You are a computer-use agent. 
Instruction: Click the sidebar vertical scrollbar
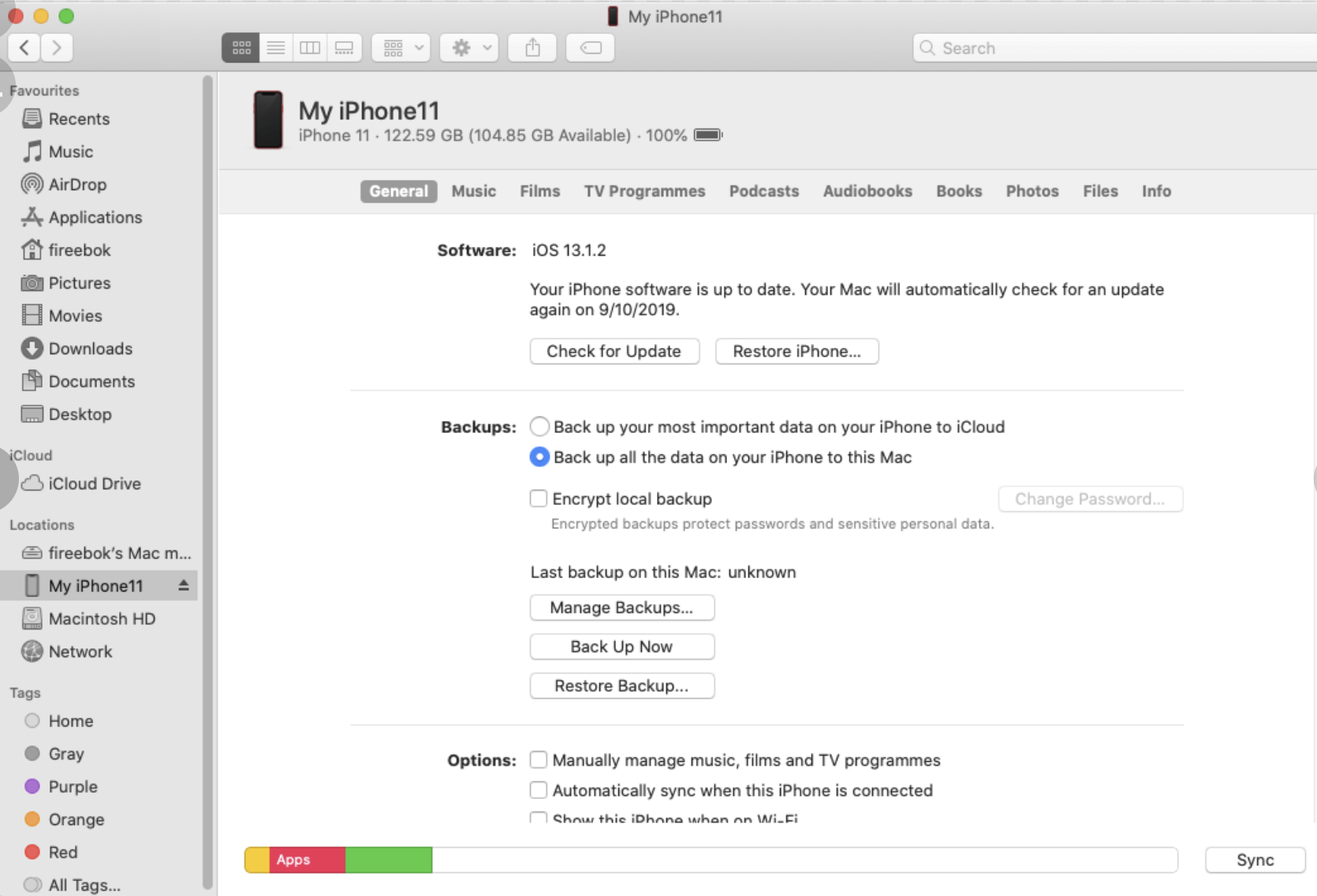click(x=207, y=483)
